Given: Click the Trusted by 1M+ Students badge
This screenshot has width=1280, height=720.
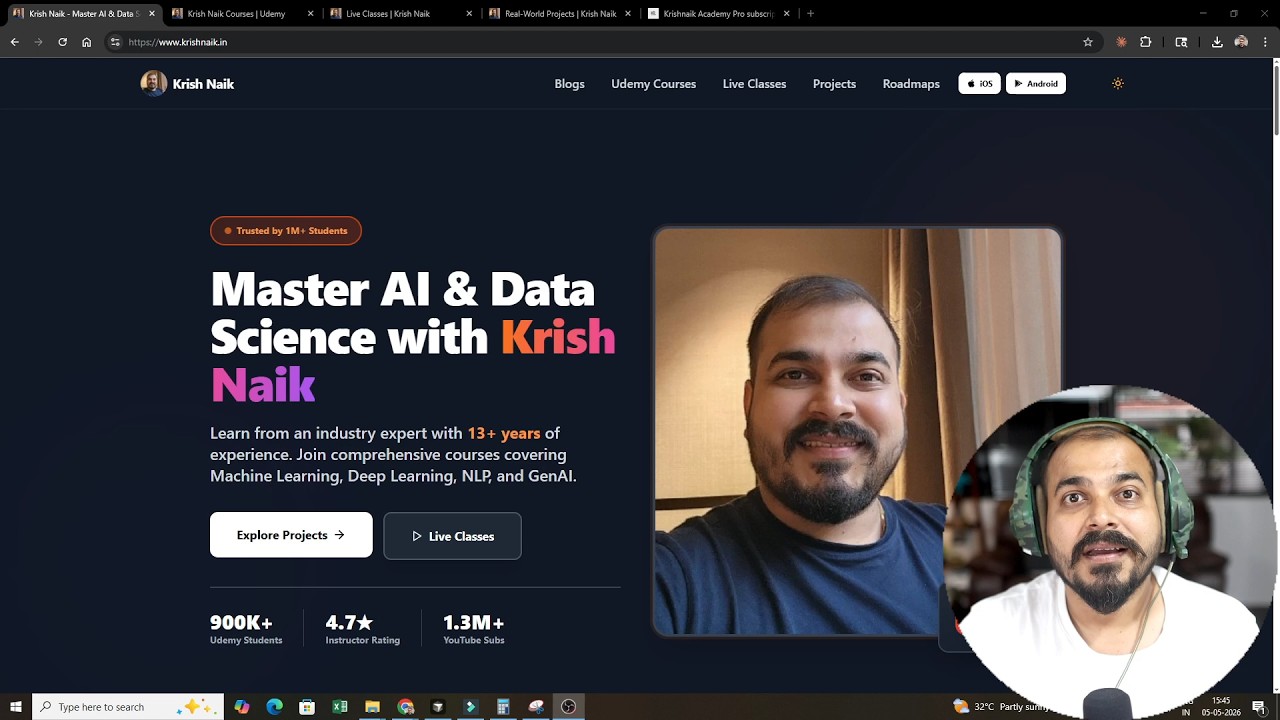Looking at the screenshot, I should [x=286, y=231].
